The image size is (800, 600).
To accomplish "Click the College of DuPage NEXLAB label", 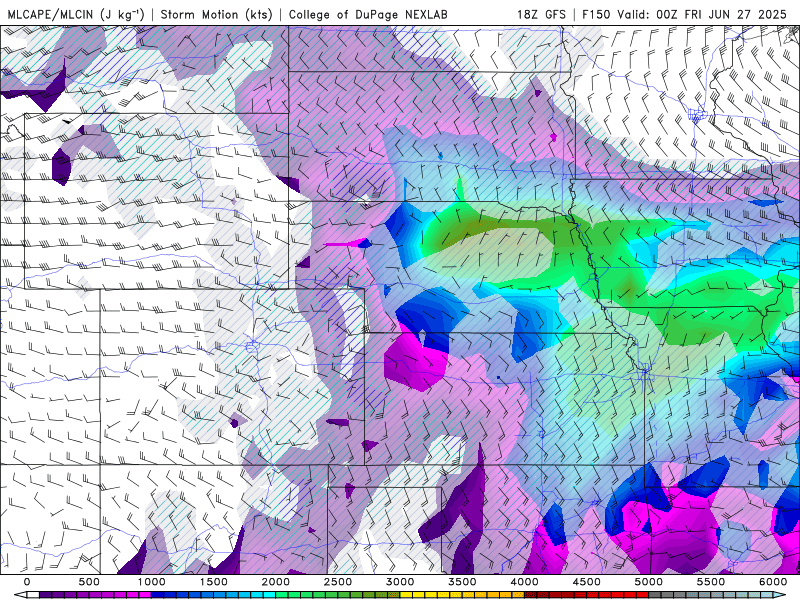I will click(x=368, y=14).
